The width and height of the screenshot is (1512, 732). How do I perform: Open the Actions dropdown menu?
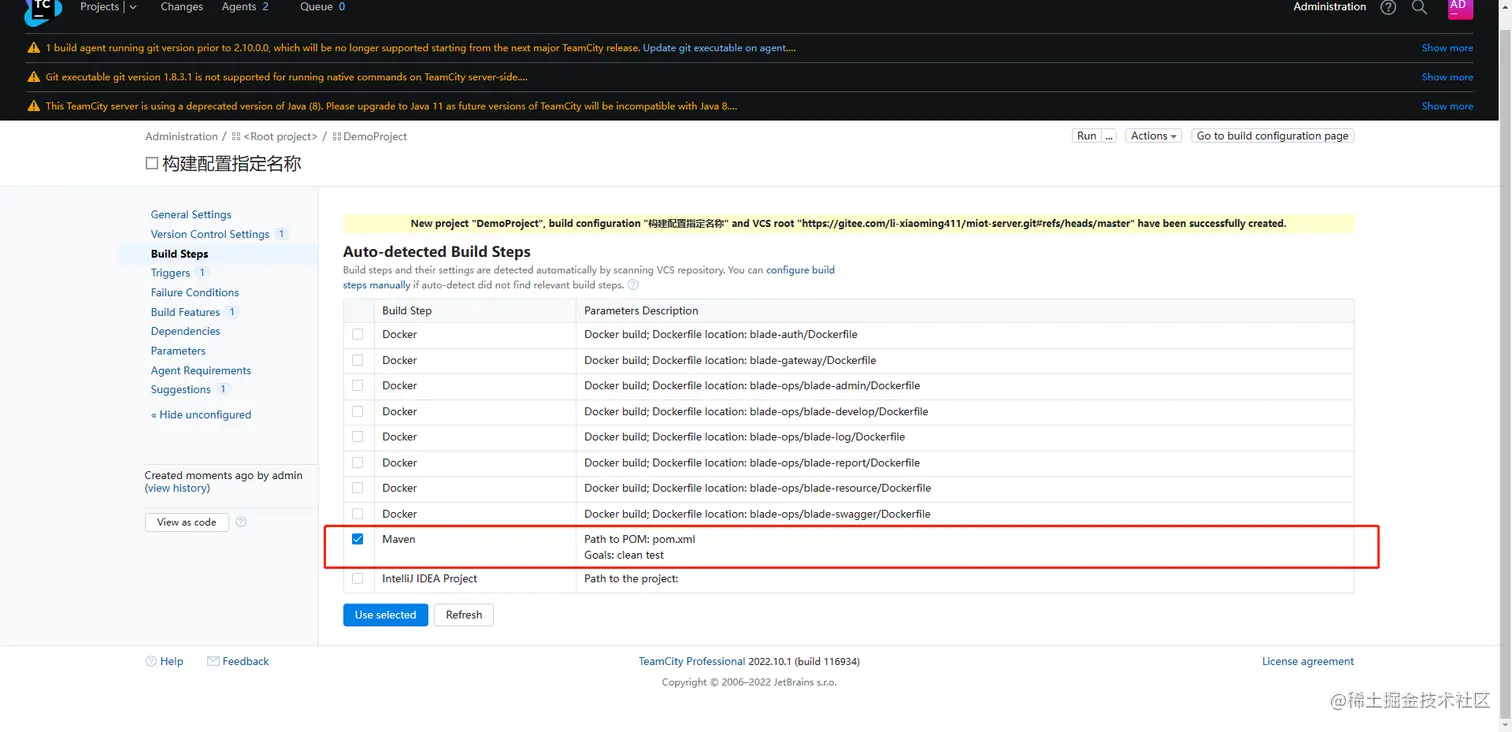coord(1154,136)
